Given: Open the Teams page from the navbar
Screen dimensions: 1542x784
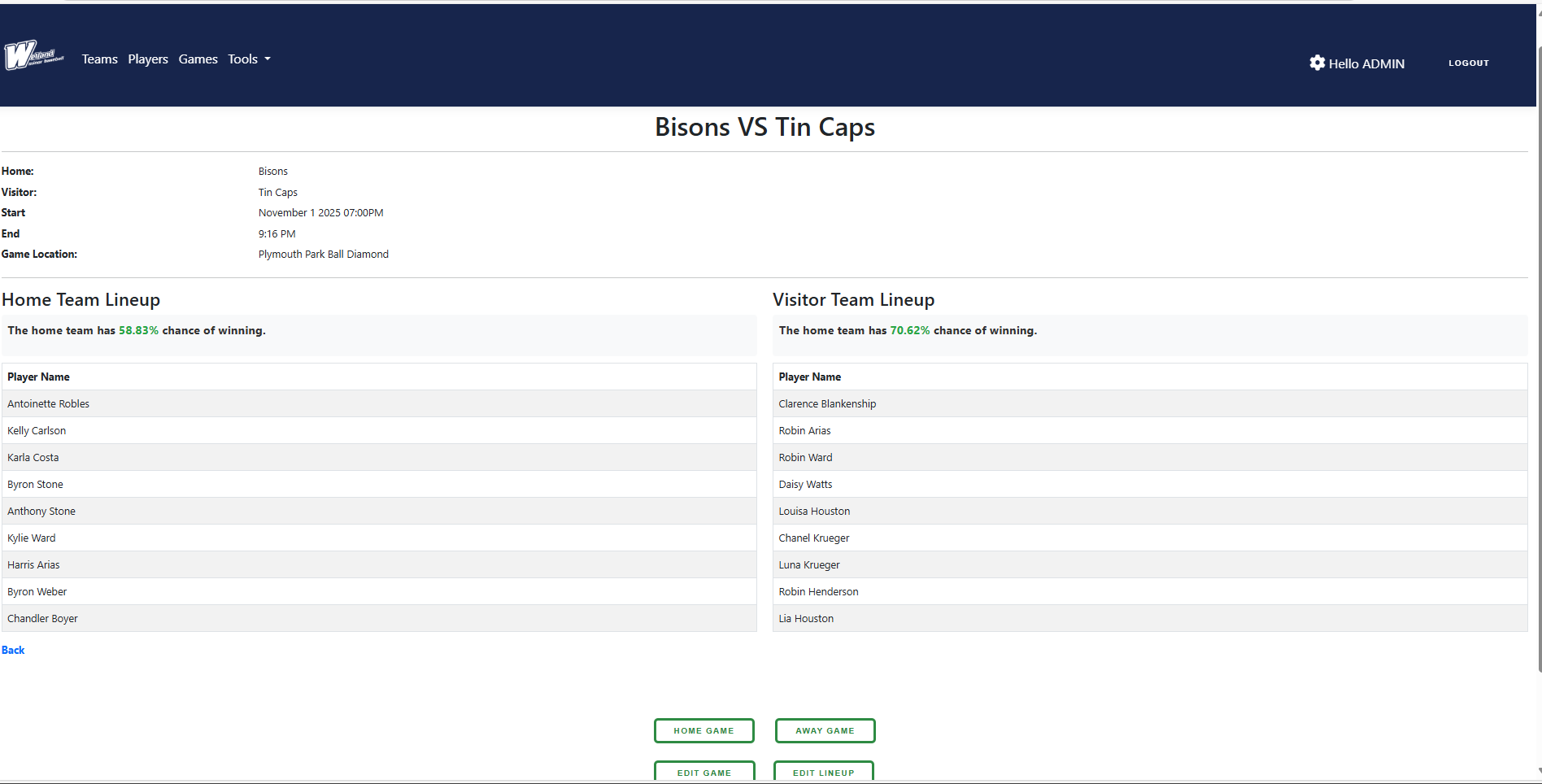Looking at the screenshot, I should pyautogui.click(x=99, y=59).
